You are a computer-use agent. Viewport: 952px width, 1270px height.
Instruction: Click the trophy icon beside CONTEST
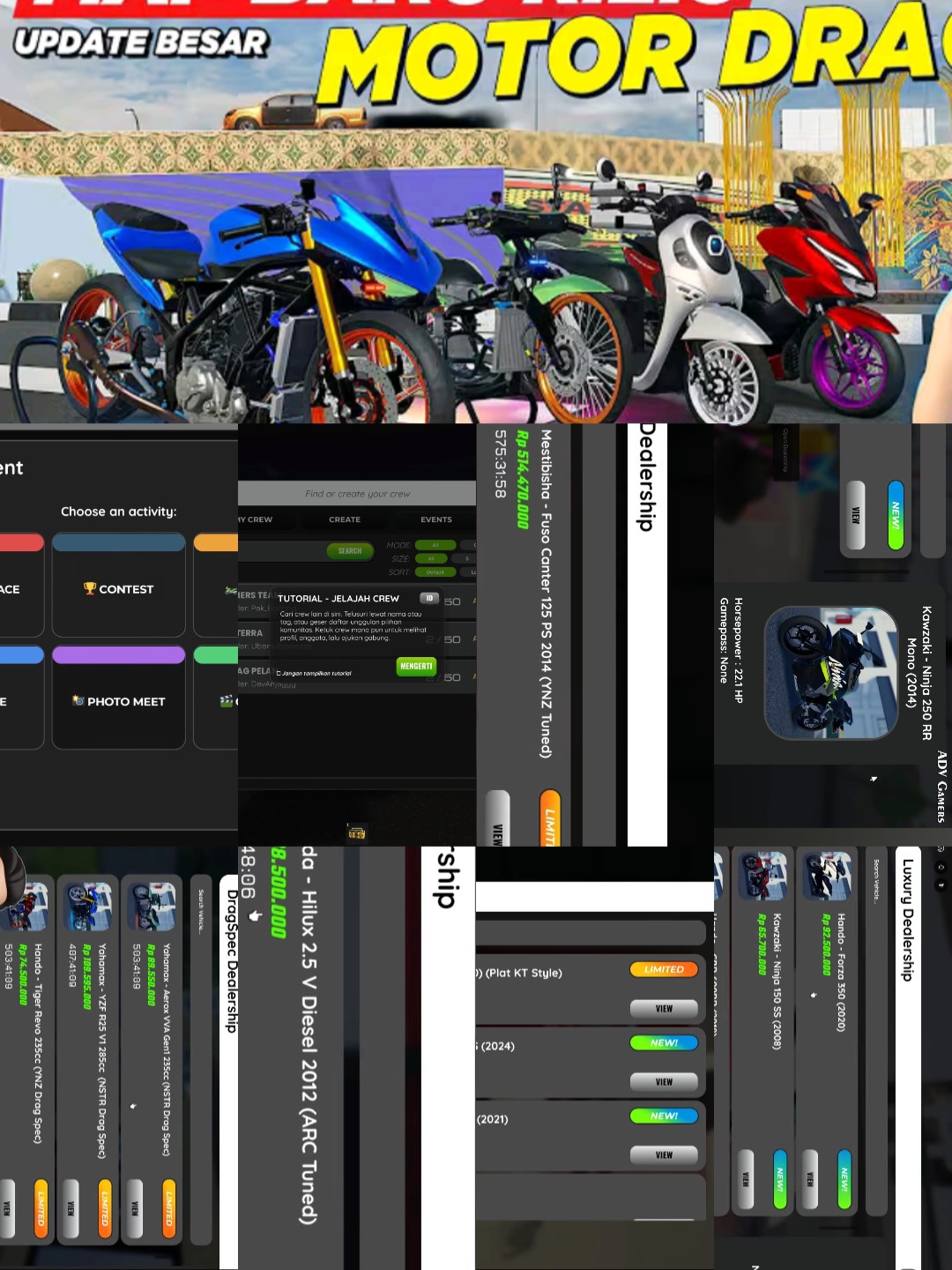click(x=90, y=588)
